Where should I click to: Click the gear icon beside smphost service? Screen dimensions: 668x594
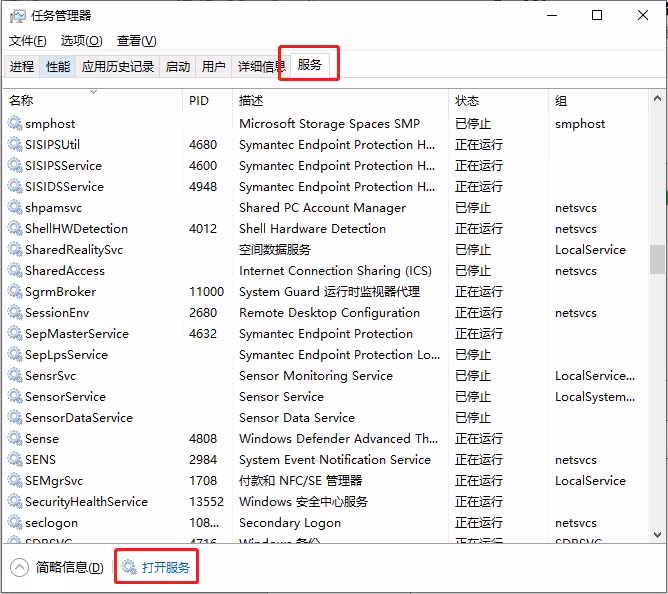[x=14, y=124]
